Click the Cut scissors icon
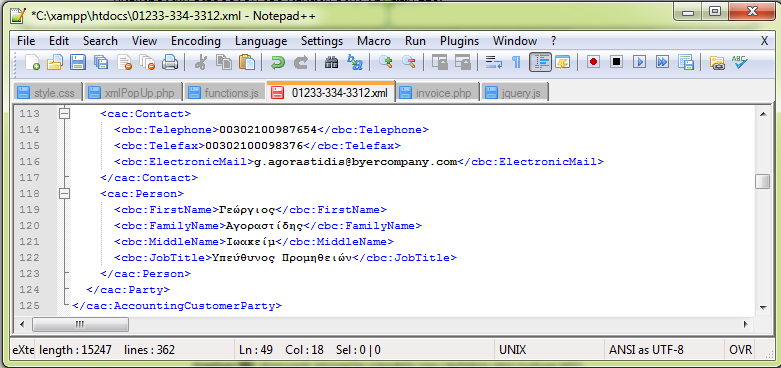The image size is (781, 368). pos(201,62)
